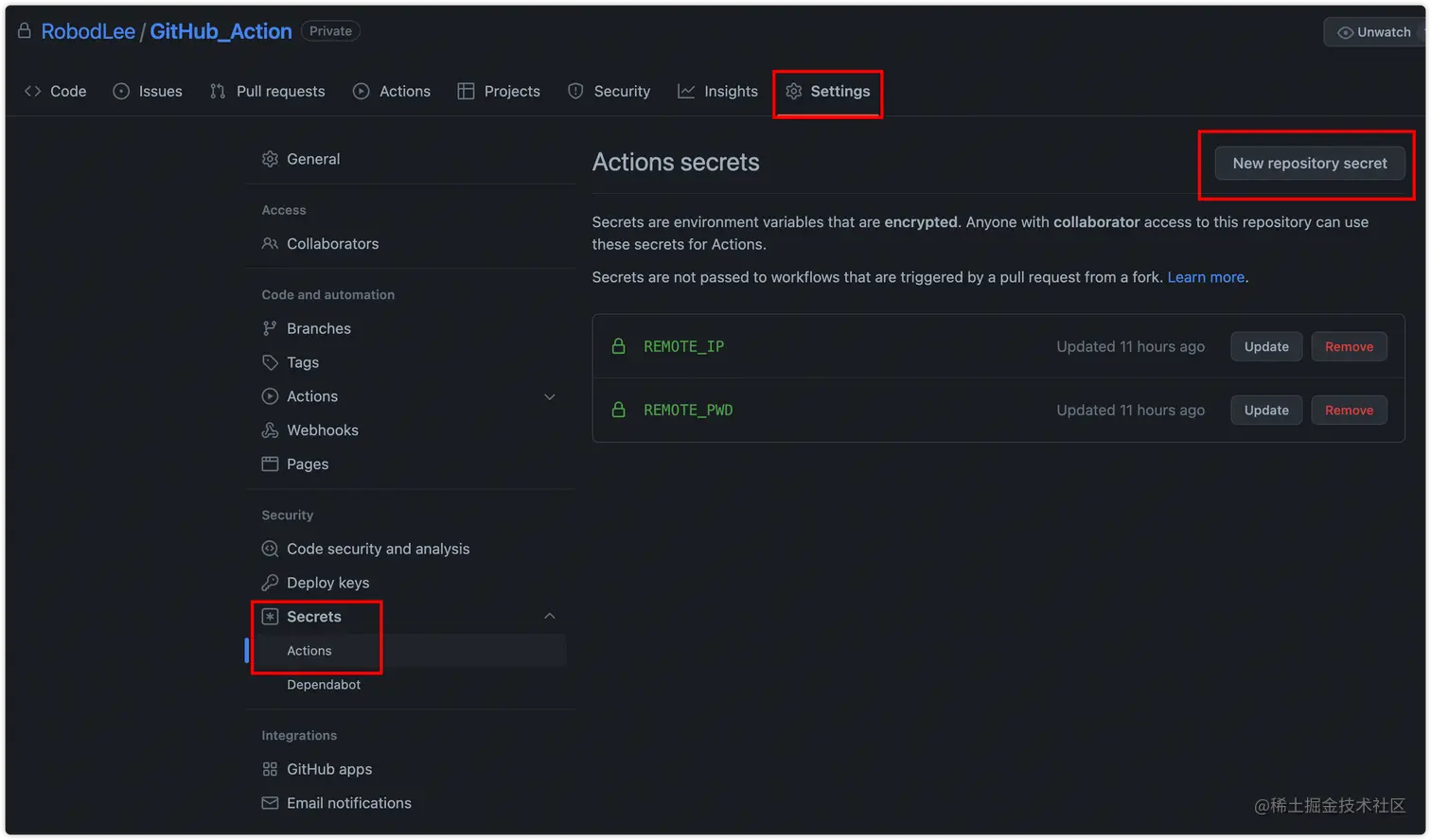Click the REMOTE_IP secret name
Screen dimensions: 1431x840
683,346
